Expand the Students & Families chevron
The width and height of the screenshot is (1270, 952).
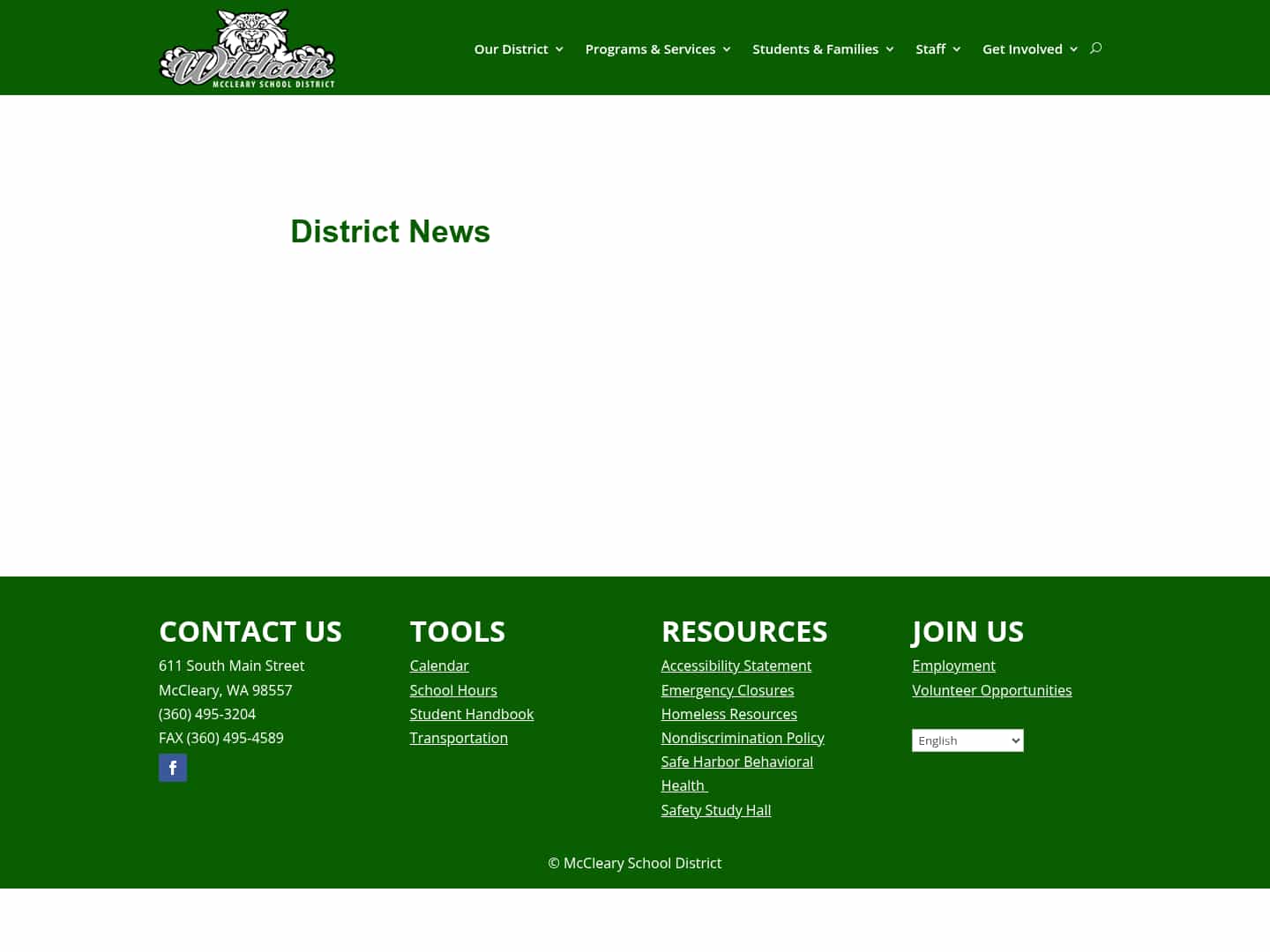click(x=890, y=49)
